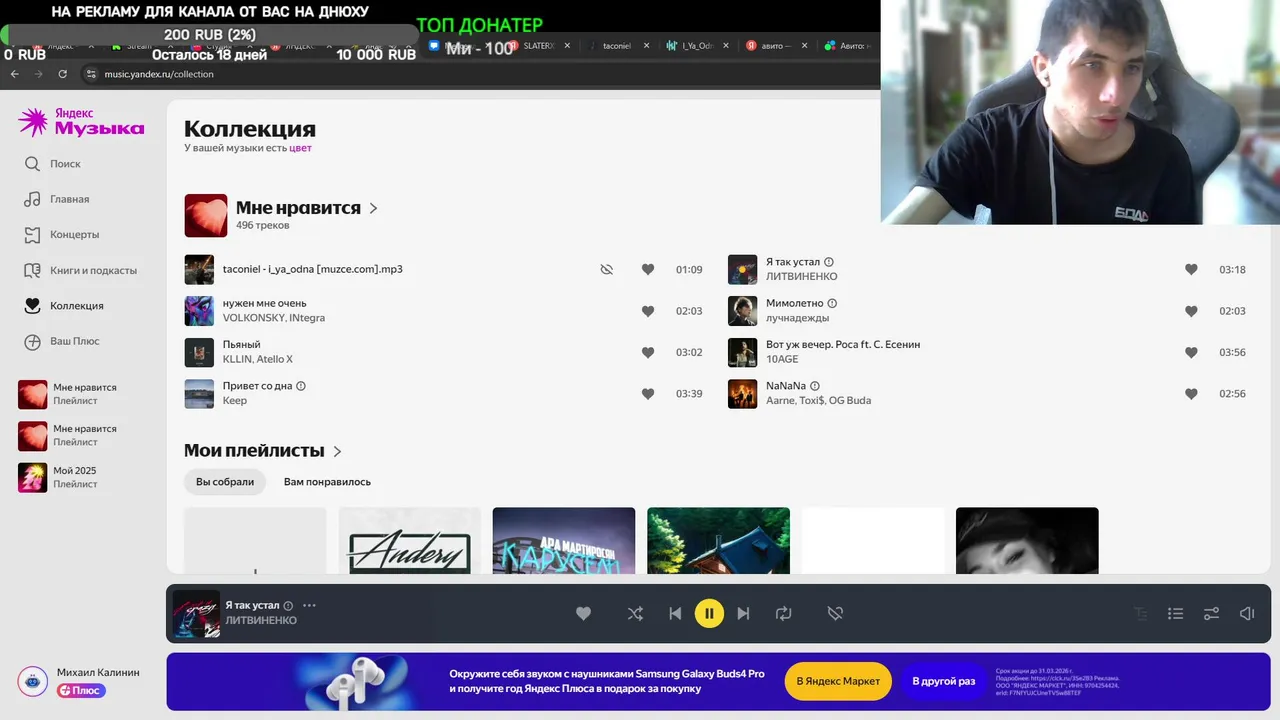Open the play queue list icon
The width and height of the screenshot is (1280, 720).
tap(1176, 613)
